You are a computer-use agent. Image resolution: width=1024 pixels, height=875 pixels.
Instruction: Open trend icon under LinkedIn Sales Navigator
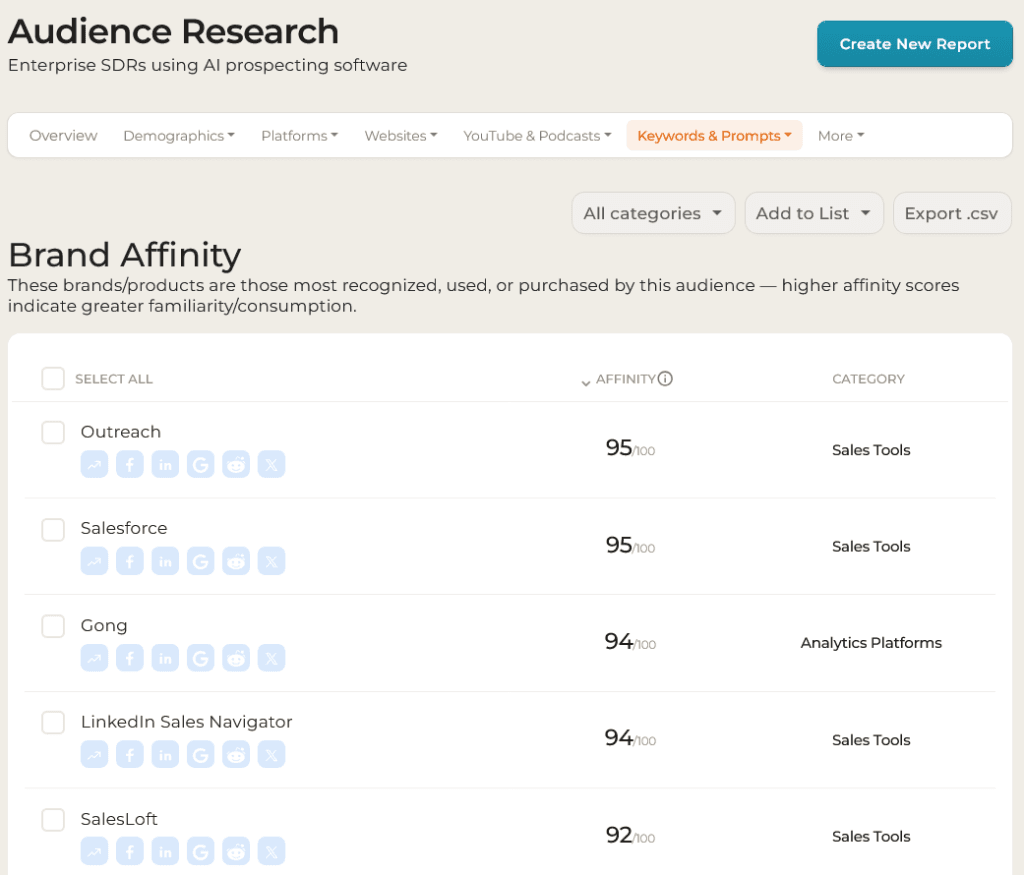(95, 754)
